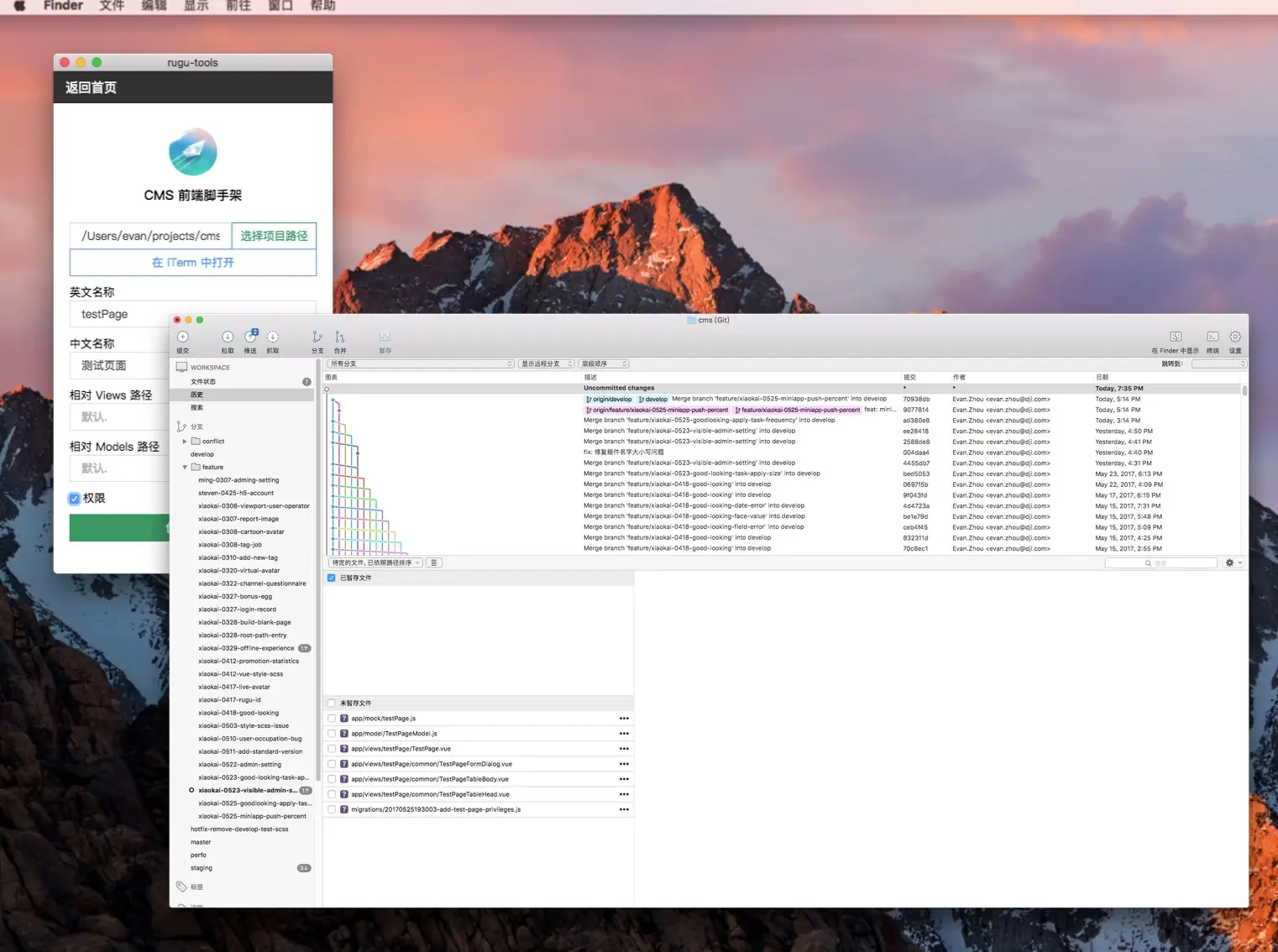Screen dimensions: 1278x952
Task: Click the more options dots for TestPageTableBody.vue
Action: pyautogui.click(x=624, y=779)
